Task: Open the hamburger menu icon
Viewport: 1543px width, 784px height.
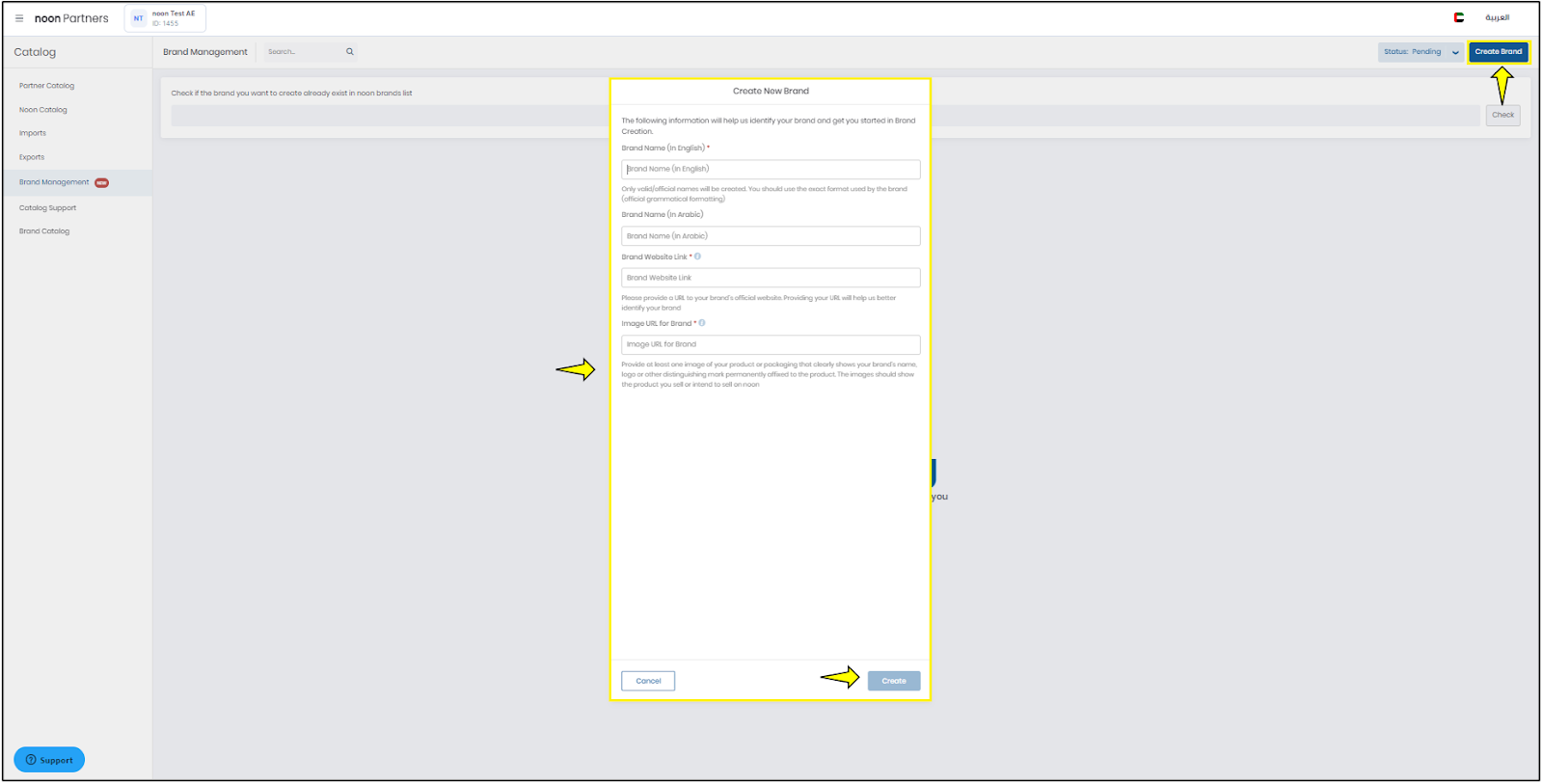Action: (x=19, y=18)
